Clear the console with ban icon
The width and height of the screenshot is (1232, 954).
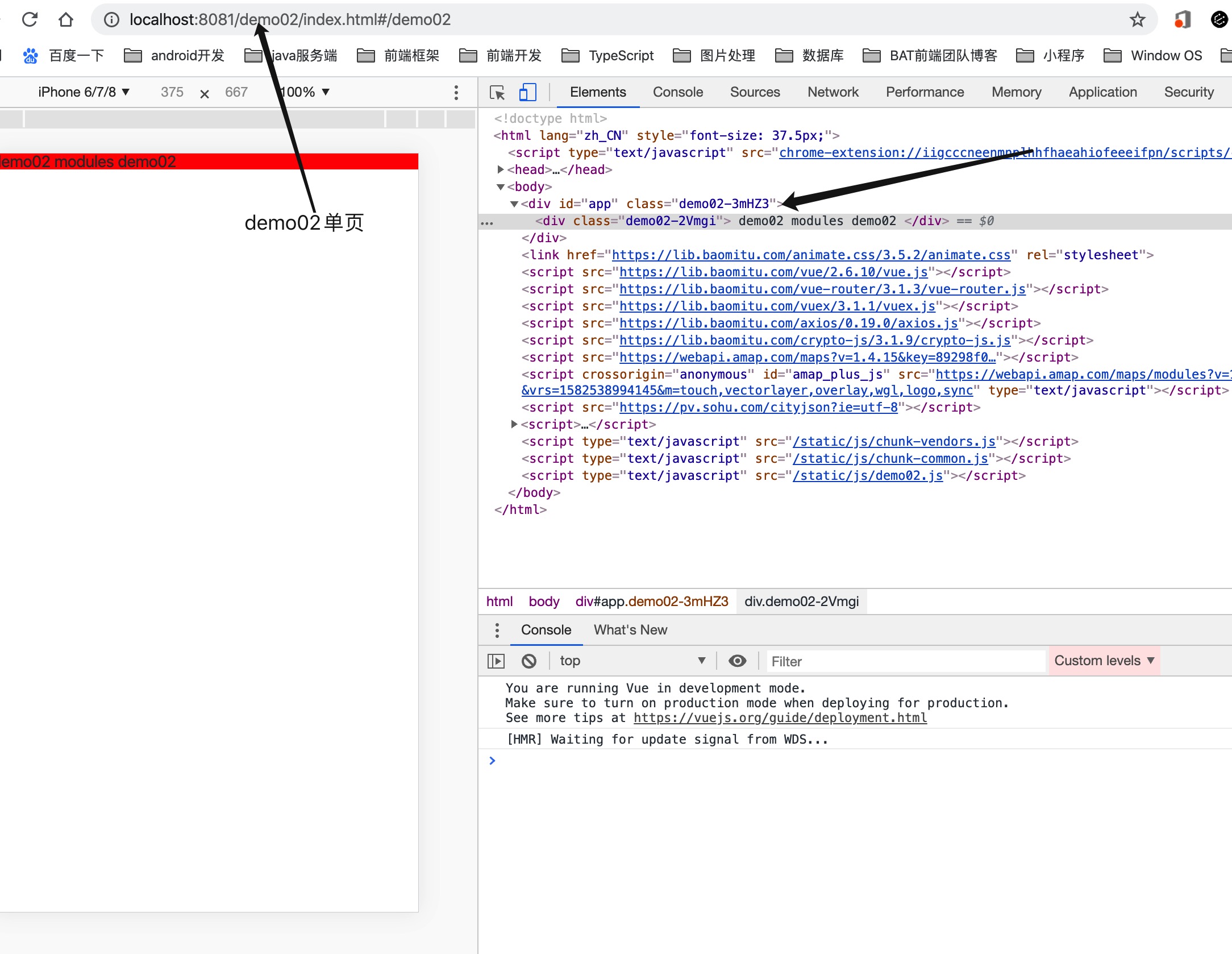click(529, 661)
